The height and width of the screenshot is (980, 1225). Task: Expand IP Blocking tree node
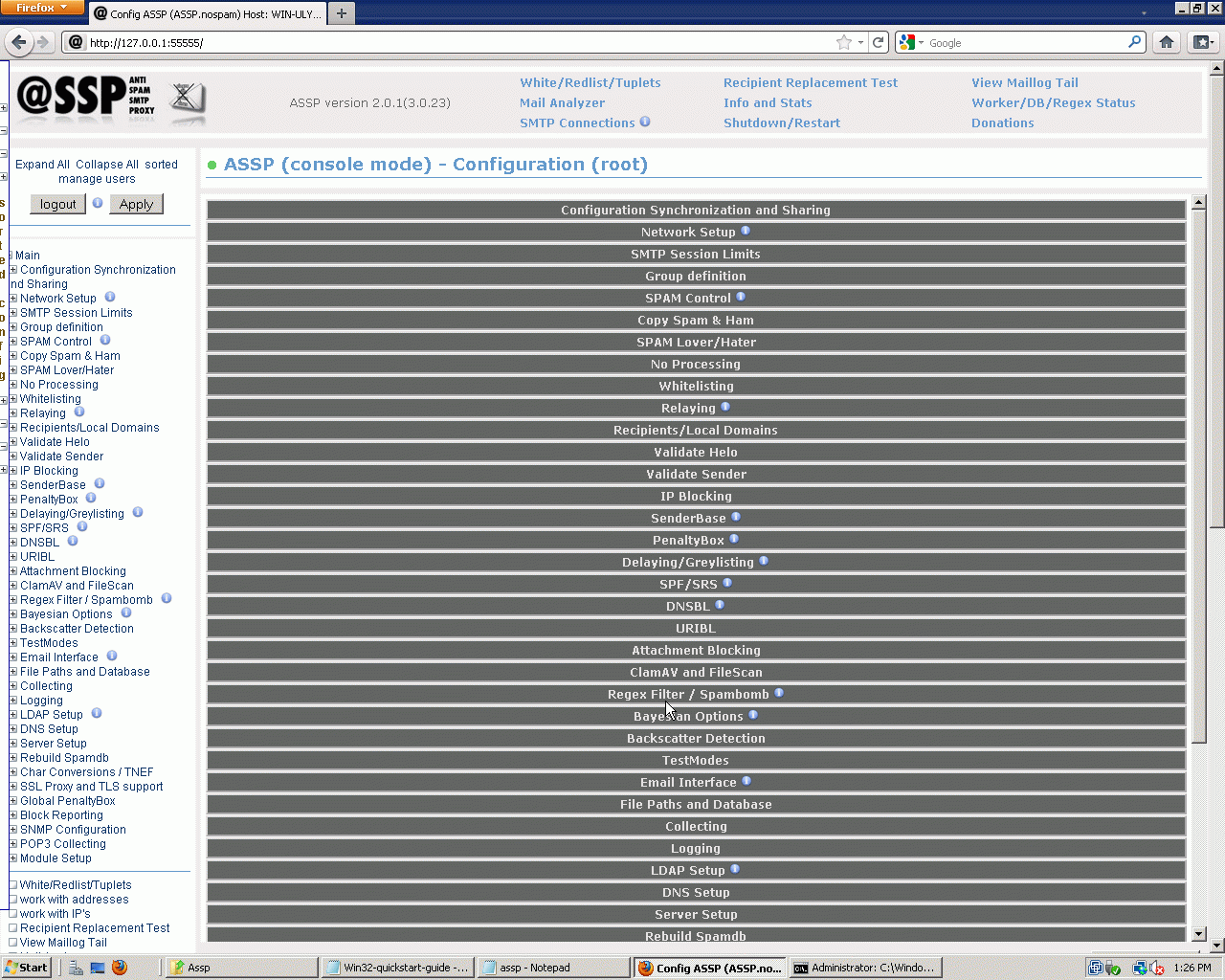[13, 471]
